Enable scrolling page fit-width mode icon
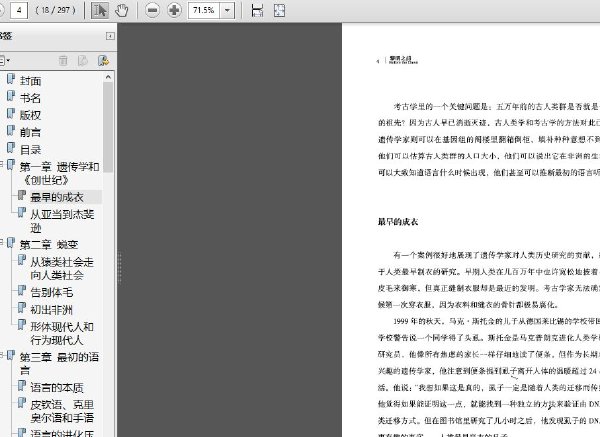Viewport: 600px width, 437px height. (257, 10)
